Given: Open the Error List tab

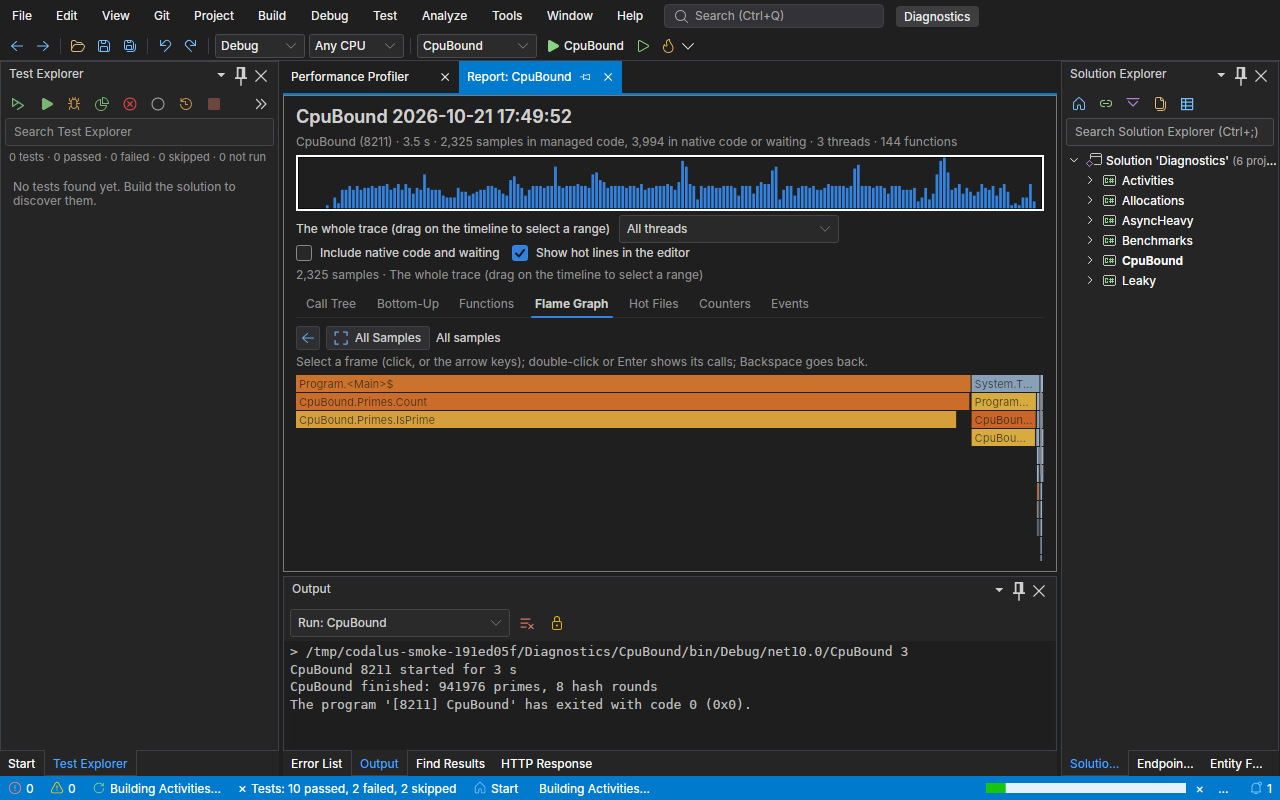Looking at the screenshot, I should [316, 764].
